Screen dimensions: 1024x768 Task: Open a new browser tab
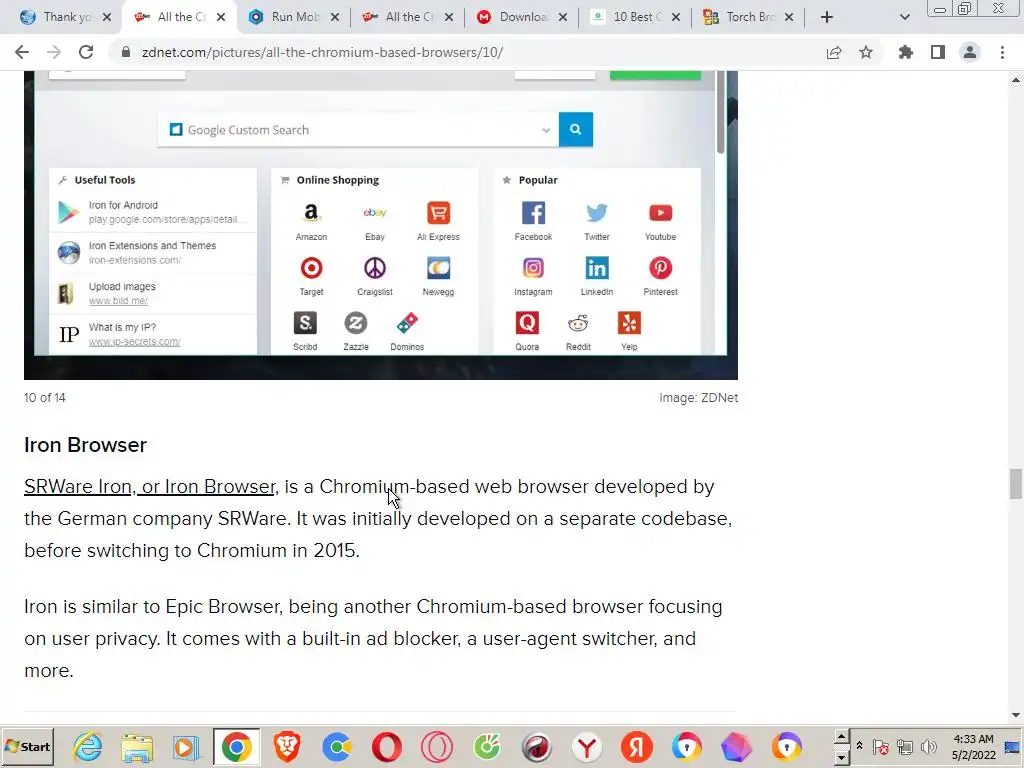point(827,17)
